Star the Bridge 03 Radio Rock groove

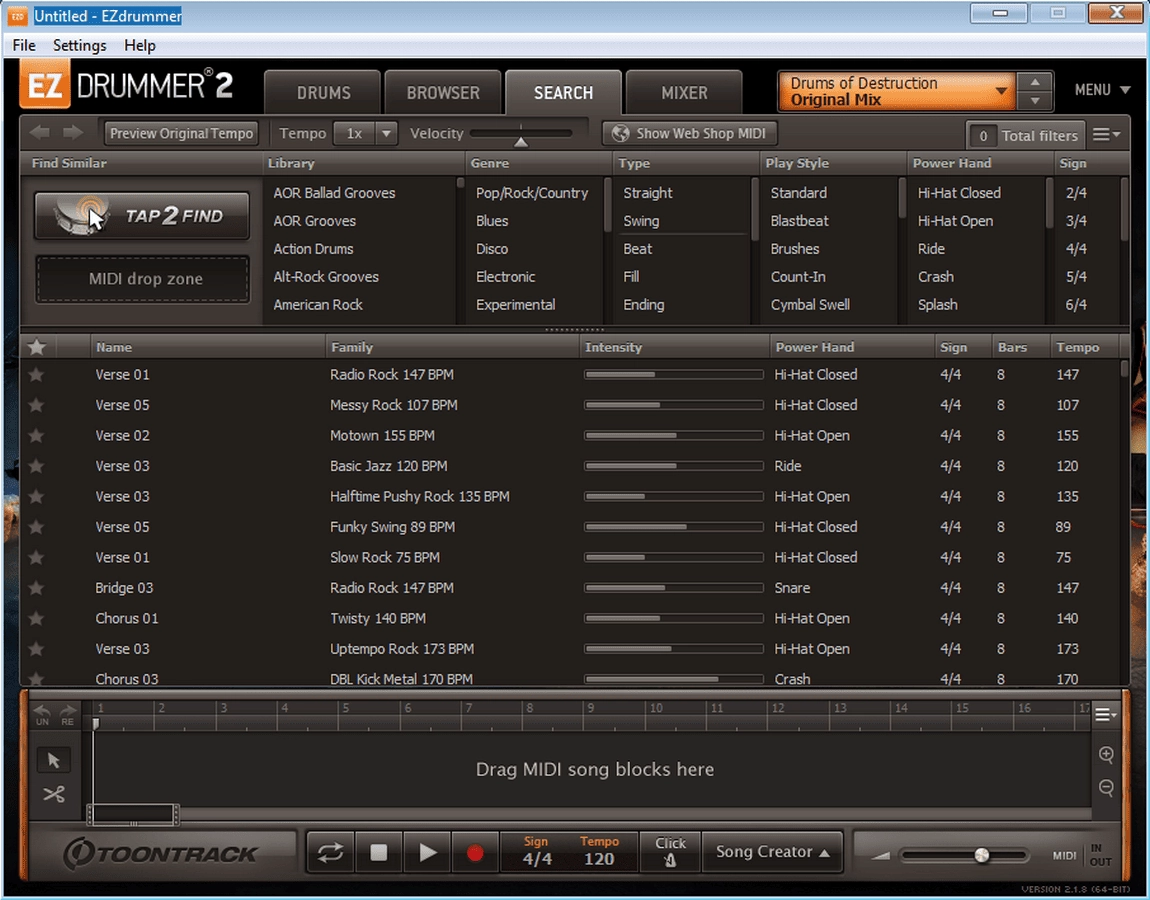pyautogui.click(x=36, y=588)
